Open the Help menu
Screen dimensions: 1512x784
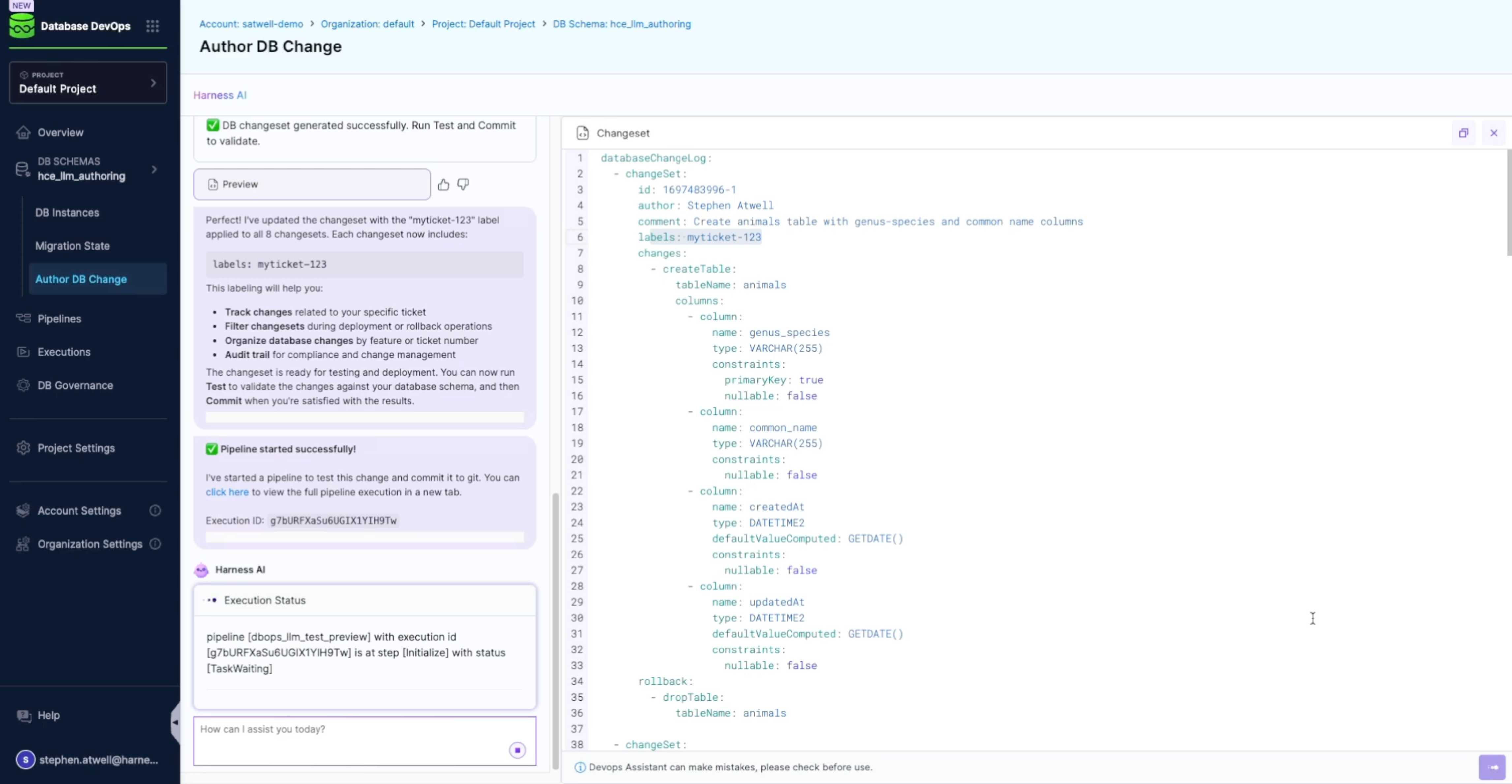49,716
